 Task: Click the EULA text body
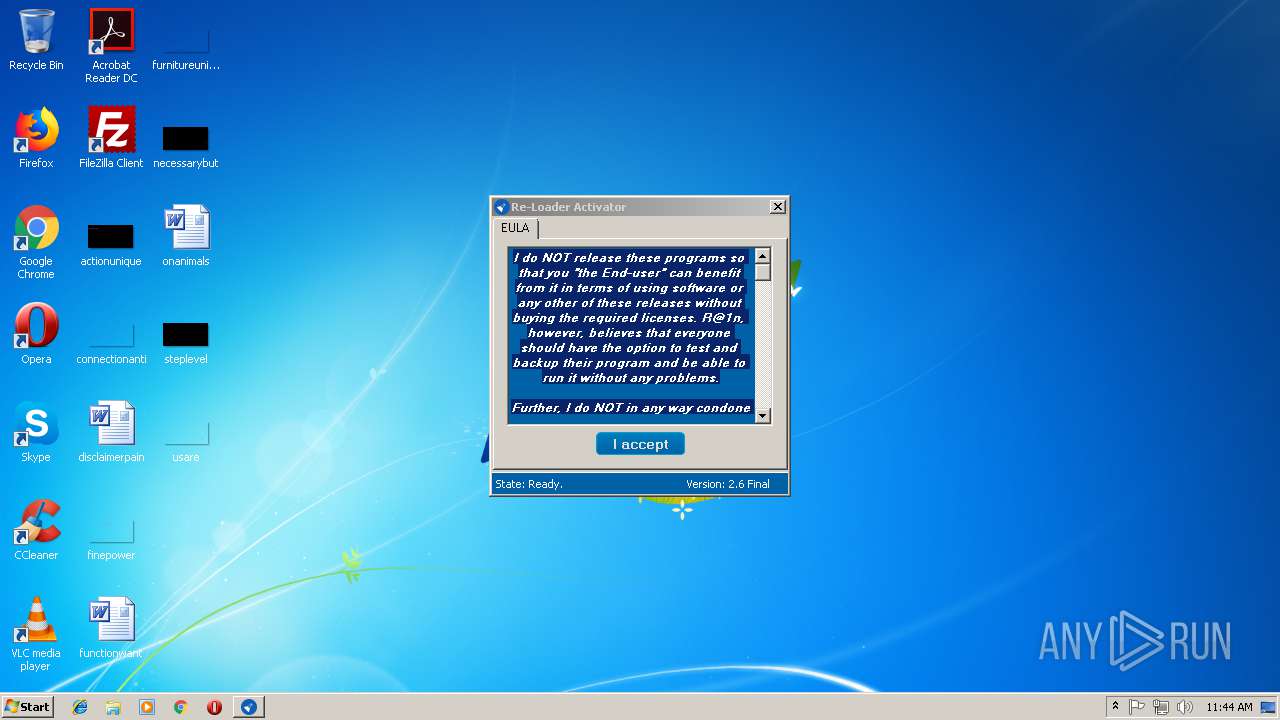tap(631, 335)
